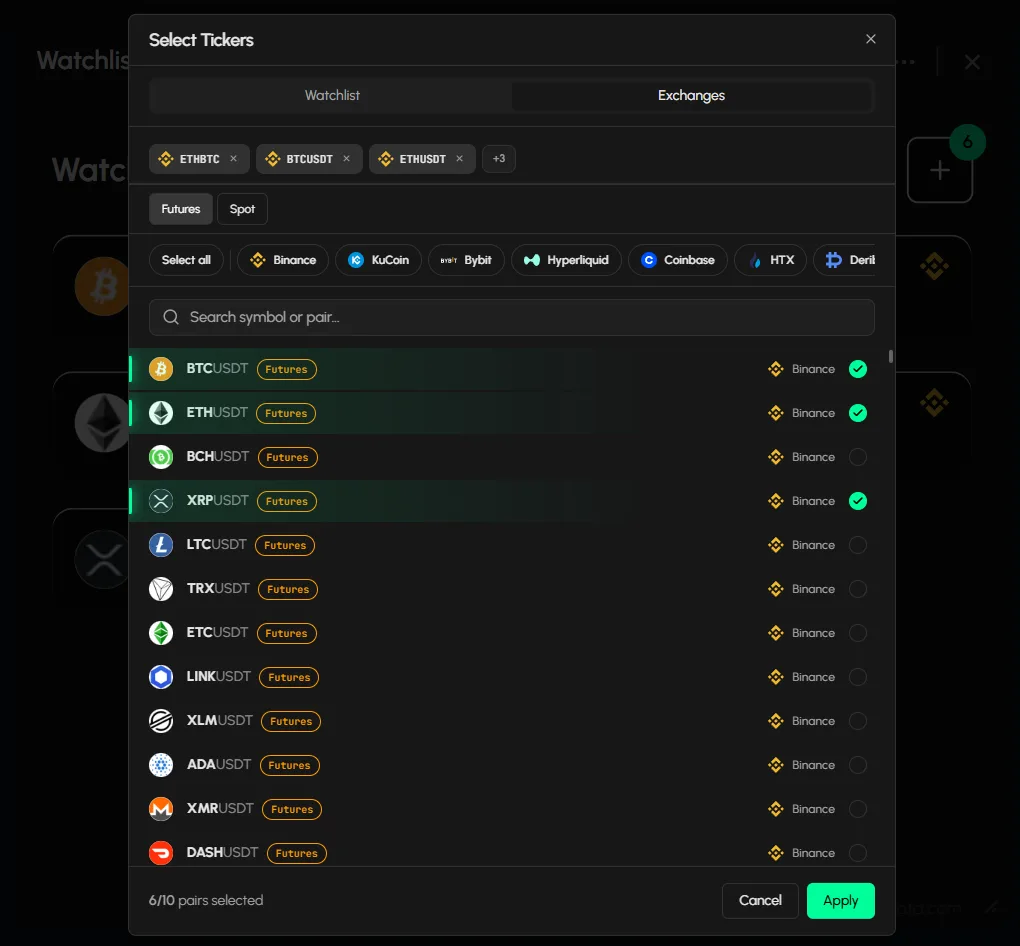Check the DASHUSDT Futures pair
Screen dimensions: 1020x946
(x=858, y=853)
